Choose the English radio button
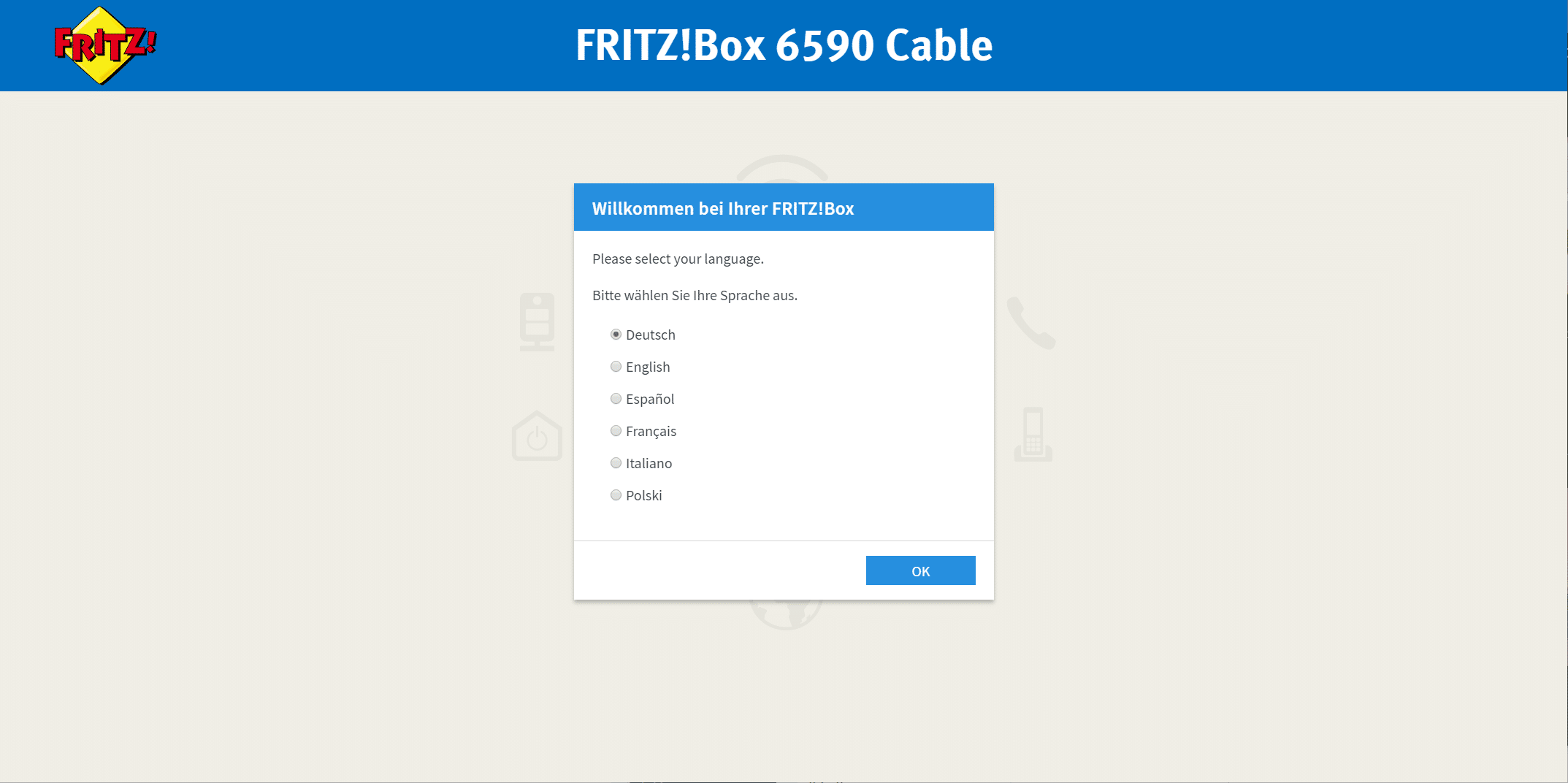Screen dimensions: 1568x783 point(616,367)
